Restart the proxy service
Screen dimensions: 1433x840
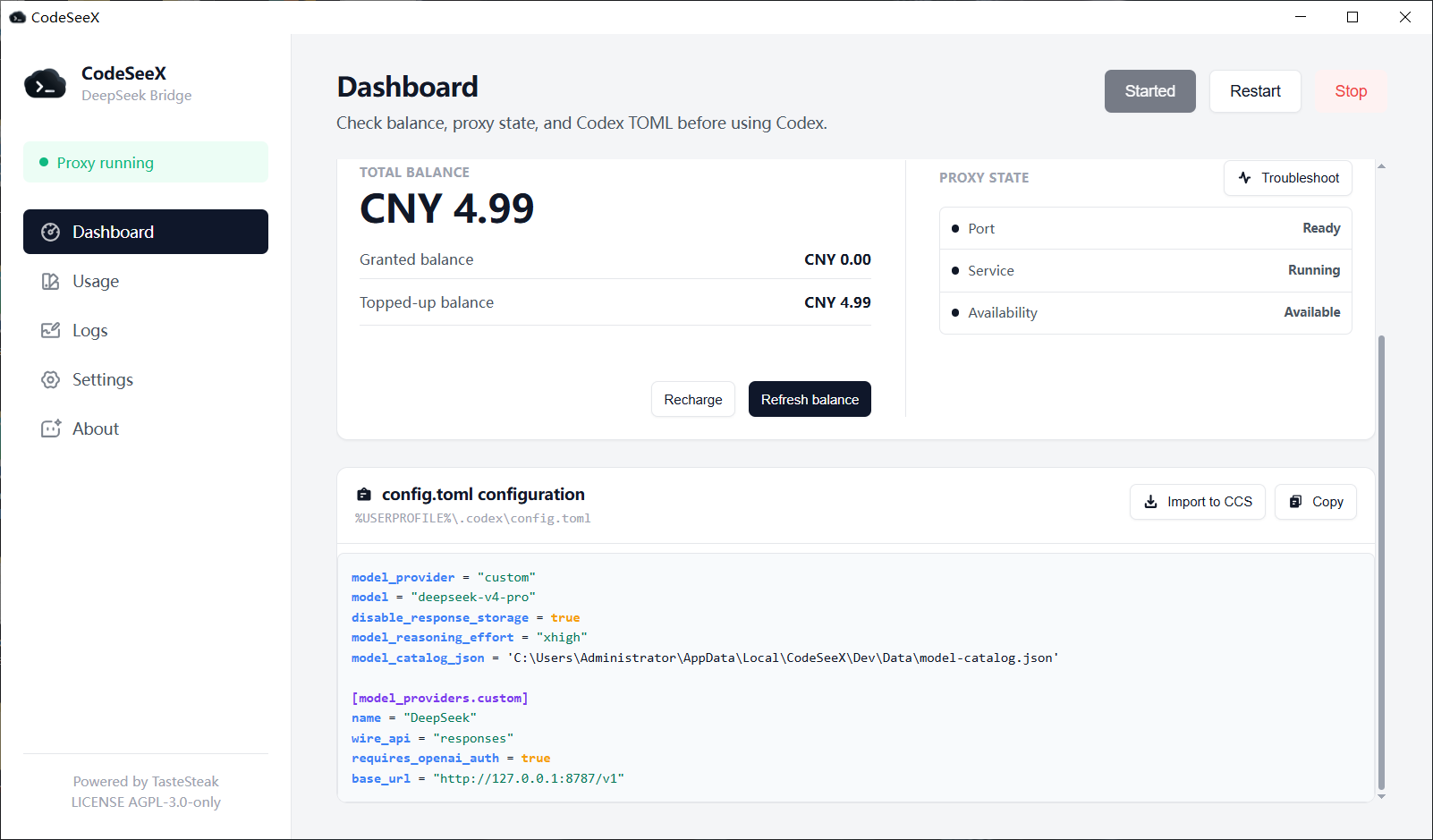(1255, 91)
